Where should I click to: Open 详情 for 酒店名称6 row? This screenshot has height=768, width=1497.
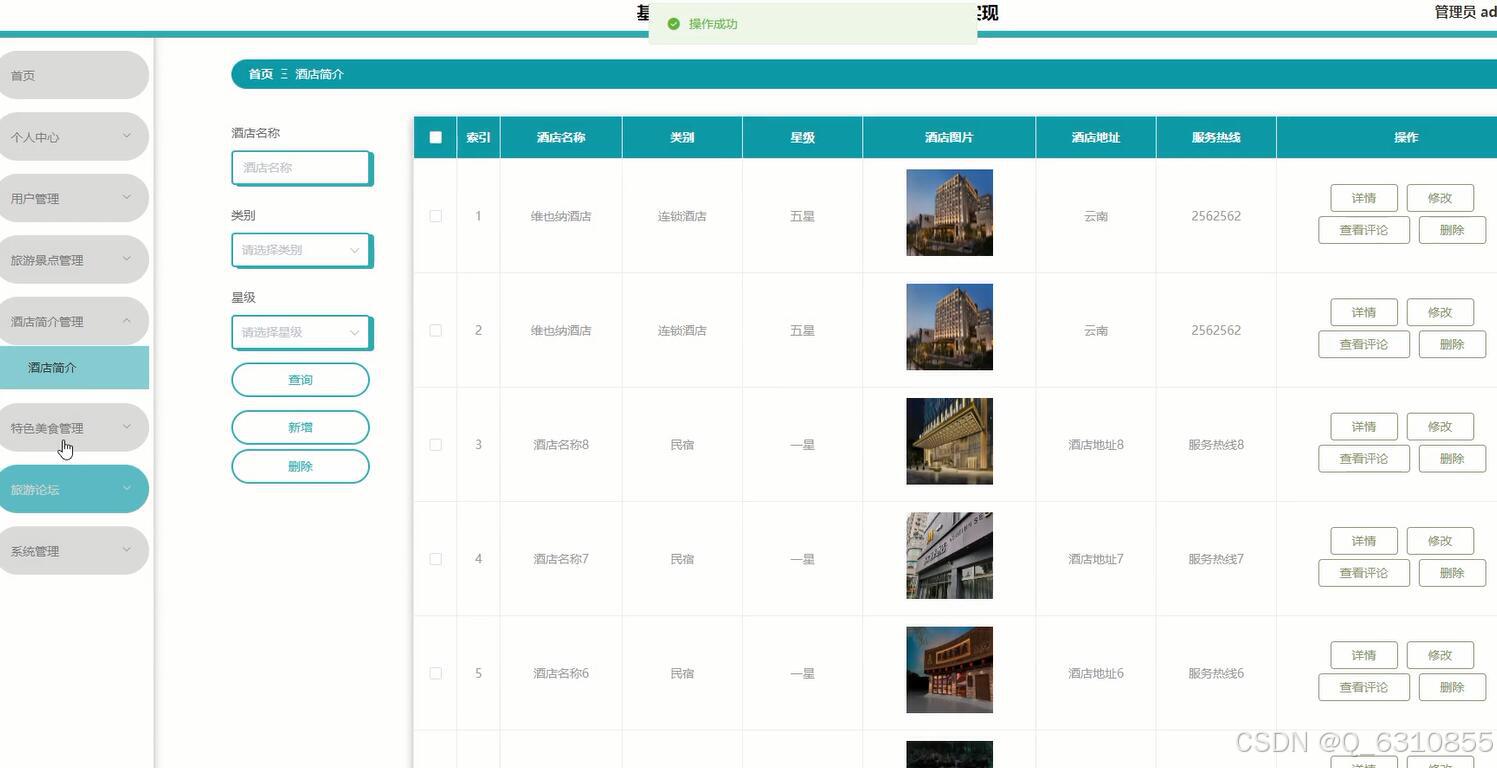tap(1364, 655)
